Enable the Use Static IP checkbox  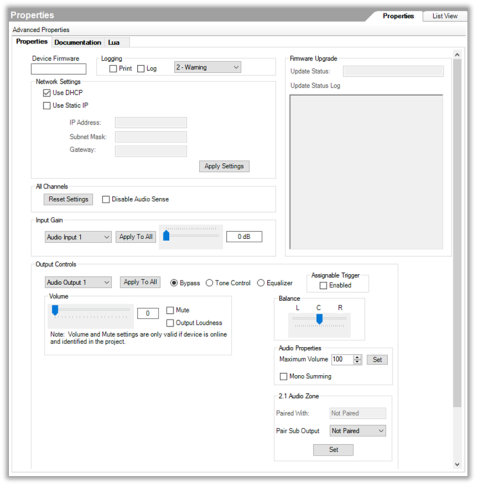point(47,106)
